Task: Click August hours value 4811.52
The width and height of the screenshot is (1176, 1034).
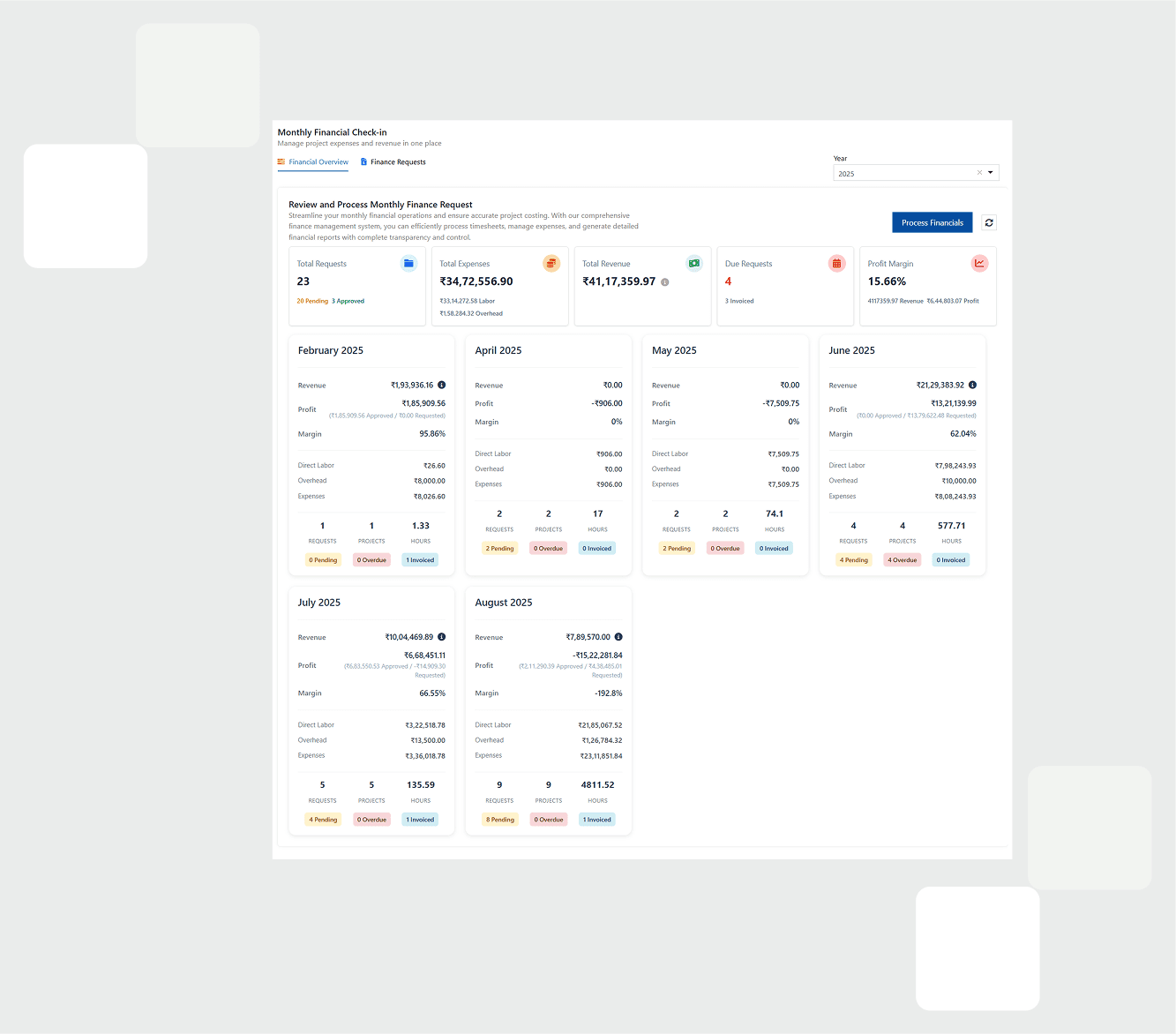Action: [x=597, y=784]
